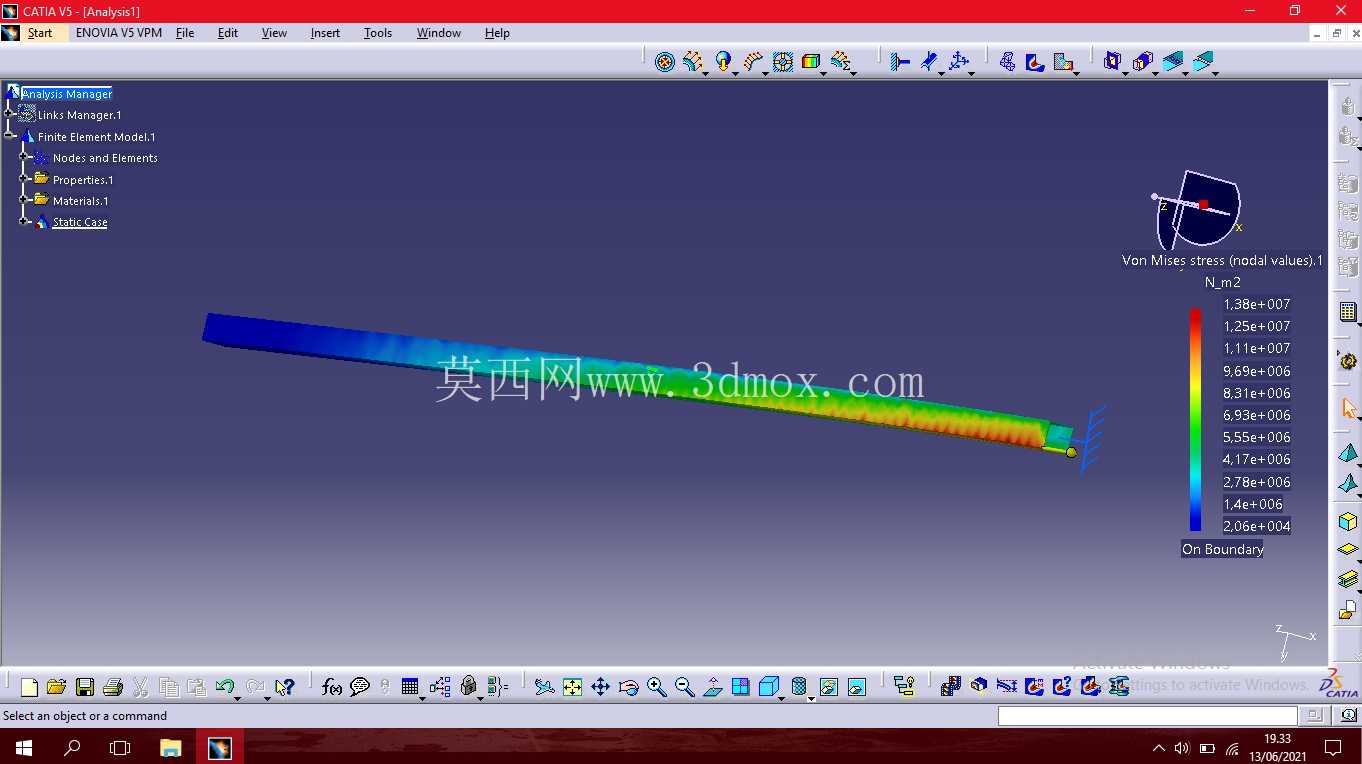Screen dimensions: 1362x764
Task: Click the Design Table icon
Action: (410, 687)
